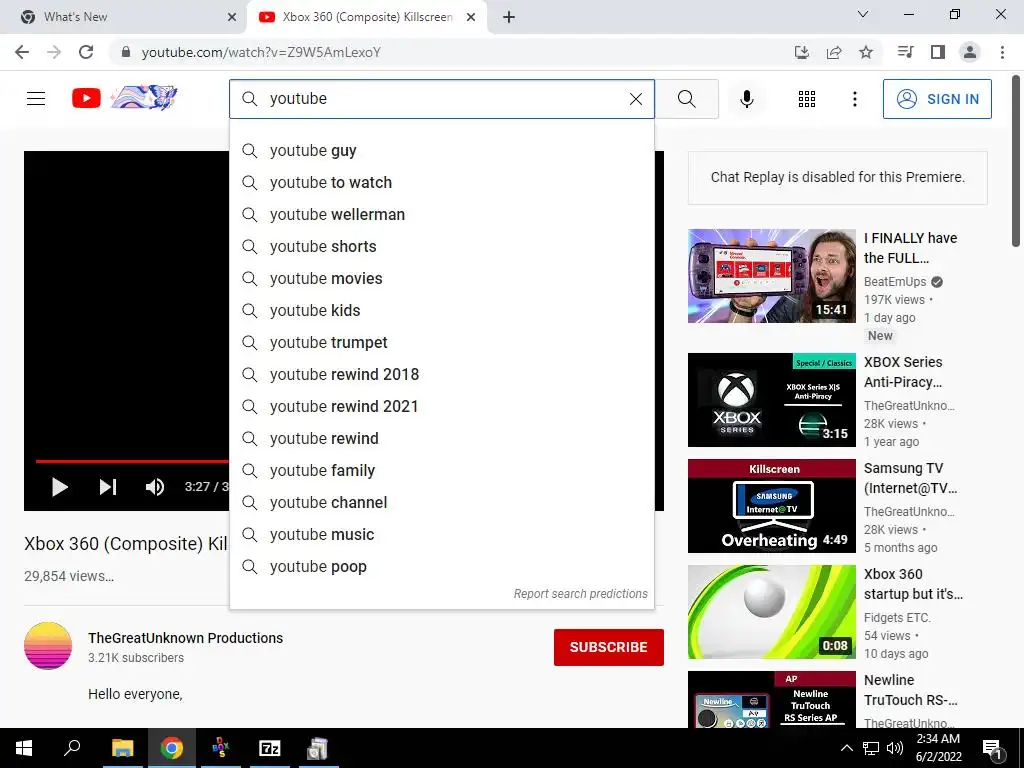Open the YouTube apps grid
Viewport: 1024px width, 768px height.
pyautogui.click(x=807, y=99)
